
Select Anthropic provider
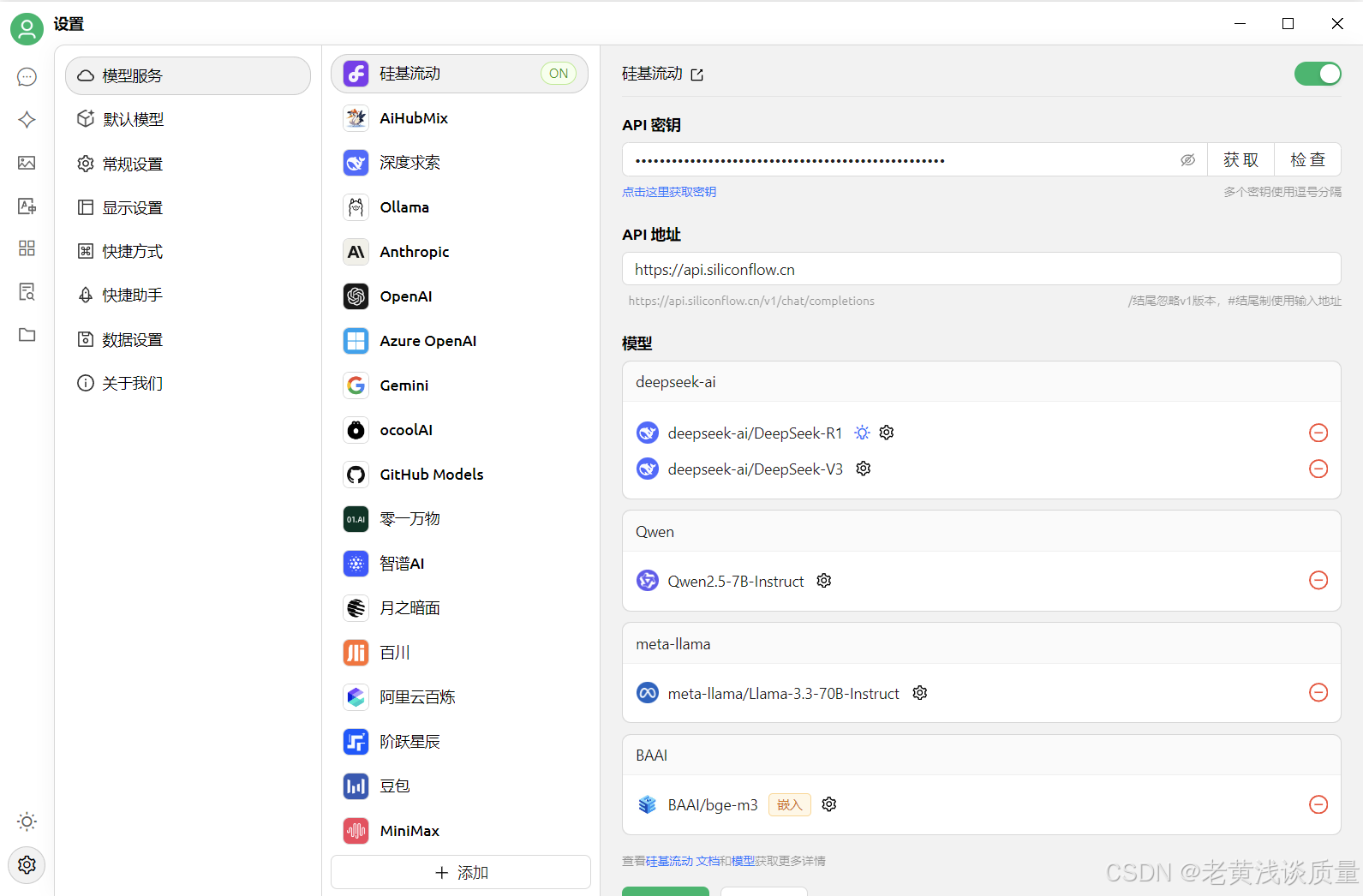click(x=459, y=252)
